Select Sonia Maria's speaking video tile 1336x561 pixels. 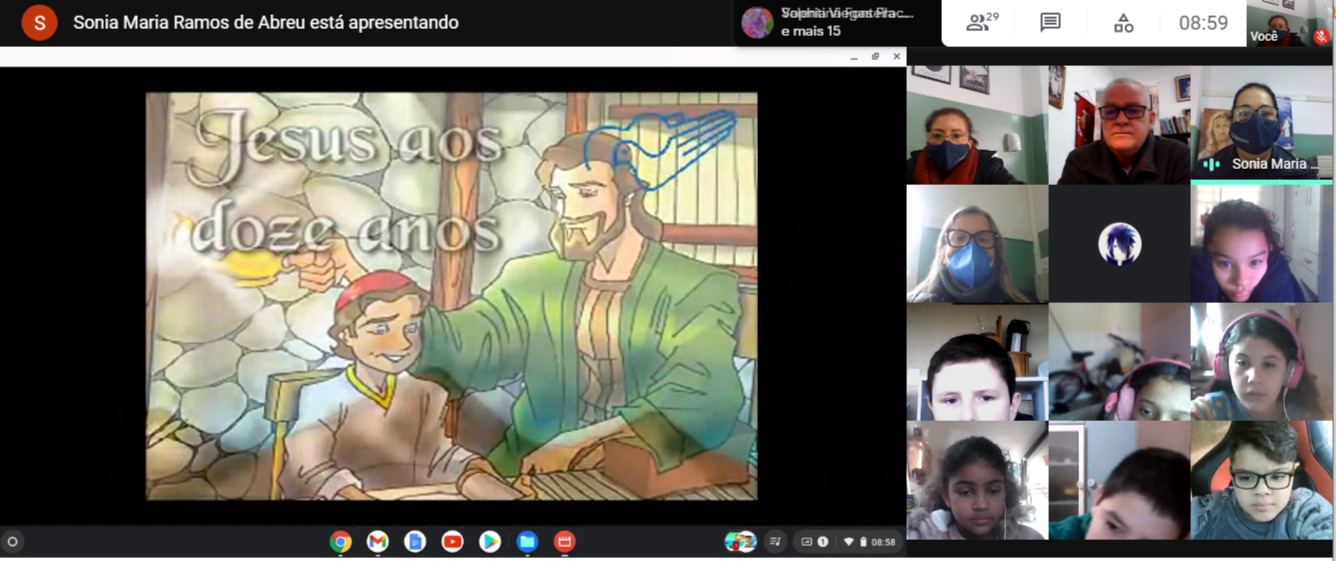pyautogui.click(x=1261, y=124)
